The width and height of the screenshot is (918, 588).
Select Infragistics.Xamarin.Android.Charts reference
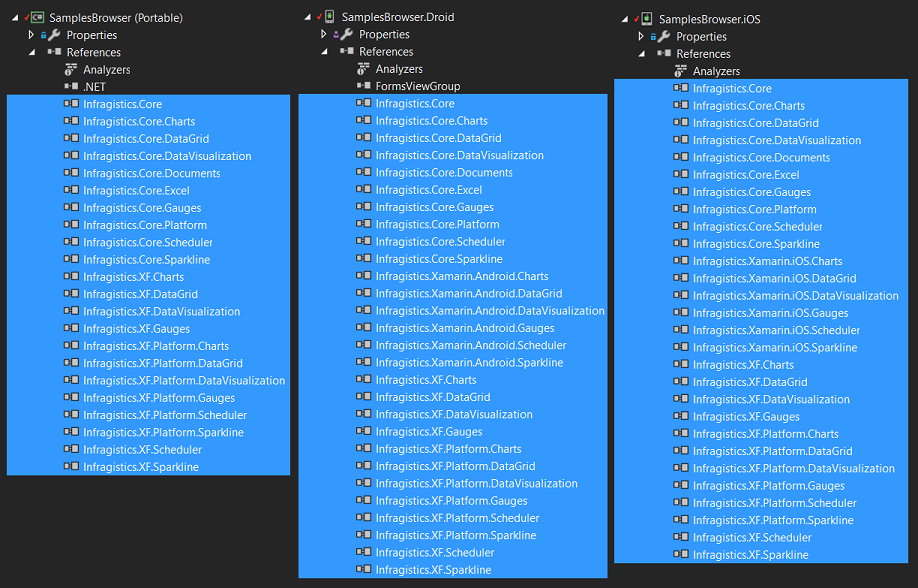pyautogui.click(x=461, y=276)
